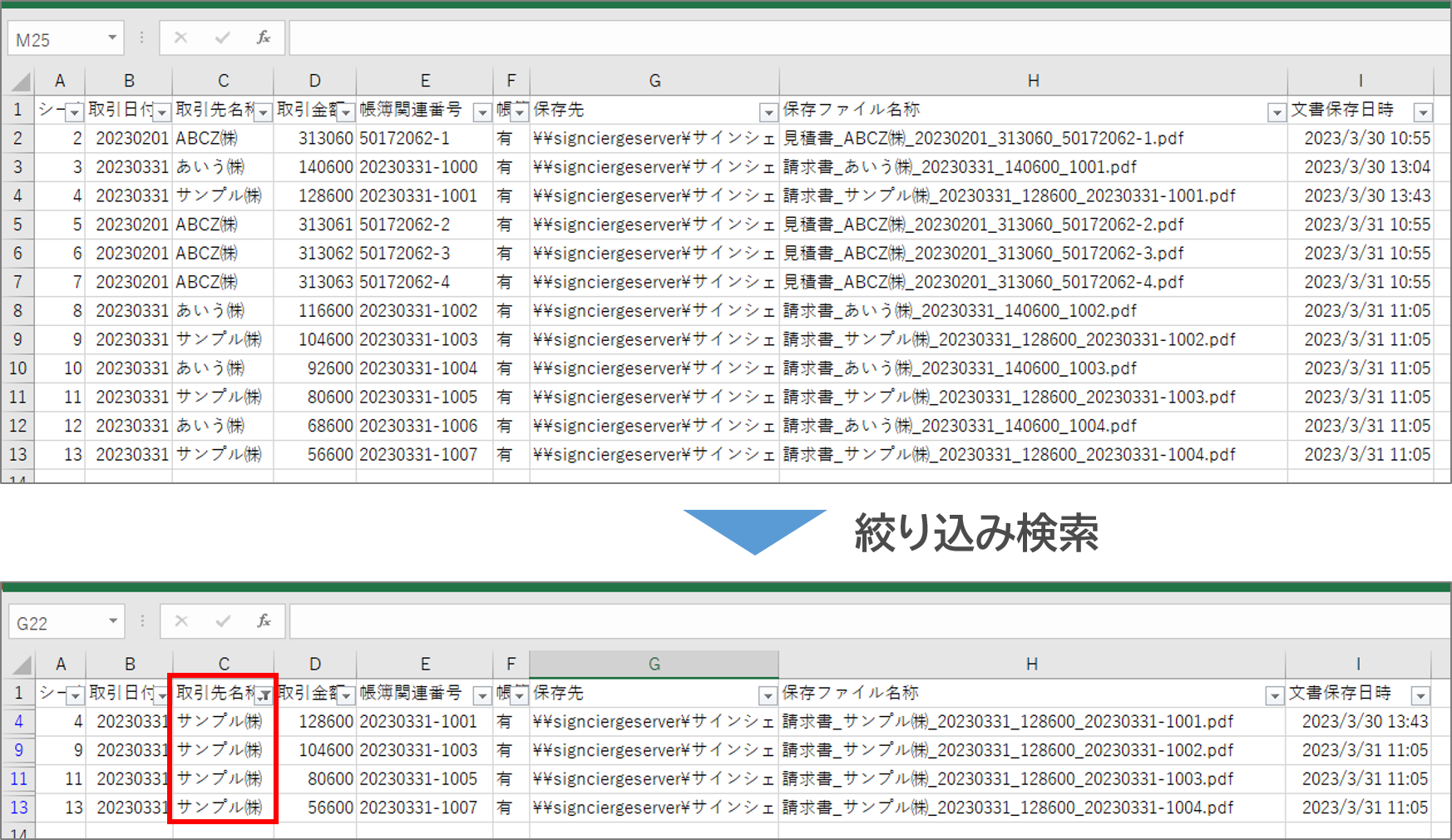The height and width of the screenshot is (840, 1452).
Task: Open 取引金額 filter dropdown in filtered sheet
Action: tap(346, 695)
